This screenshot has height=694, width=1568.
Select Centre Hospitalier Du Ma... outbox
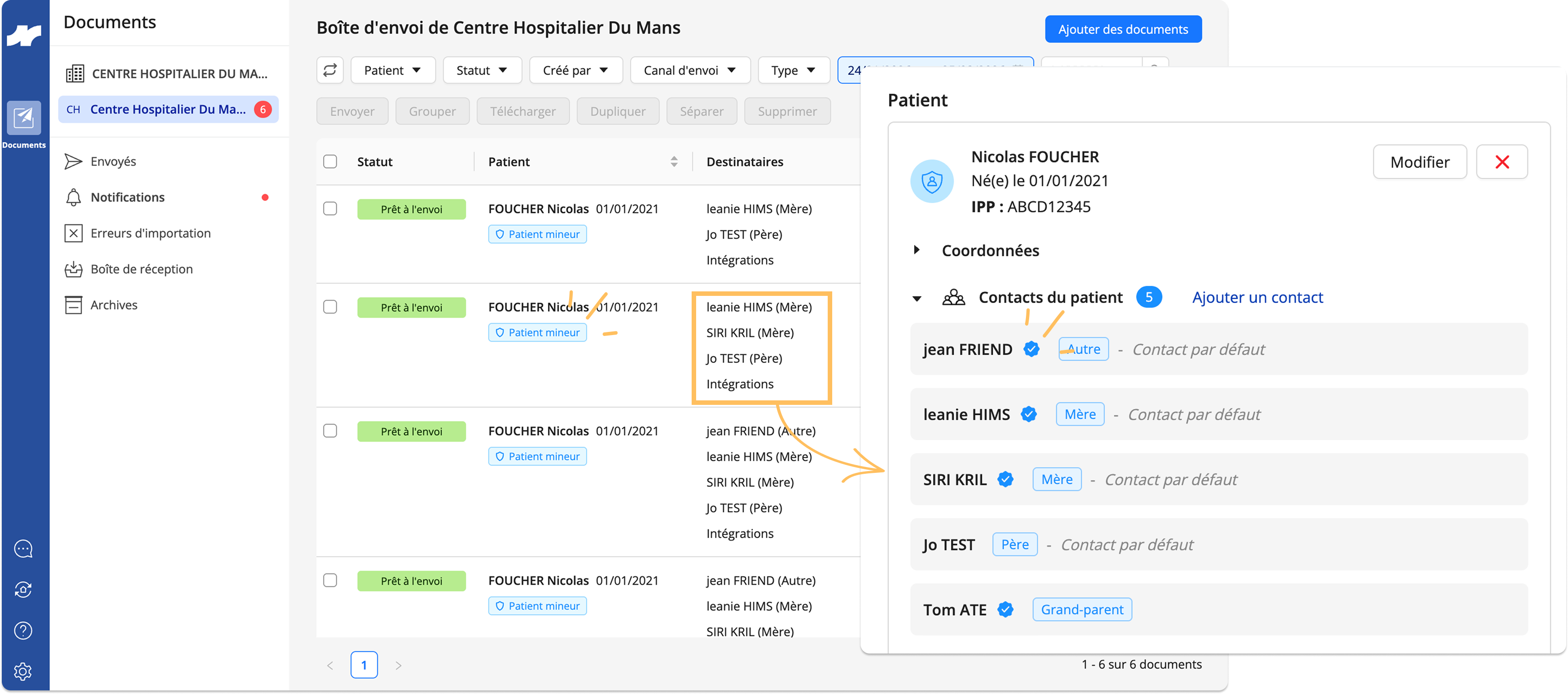pyautogui.click(x=169, y=109)
